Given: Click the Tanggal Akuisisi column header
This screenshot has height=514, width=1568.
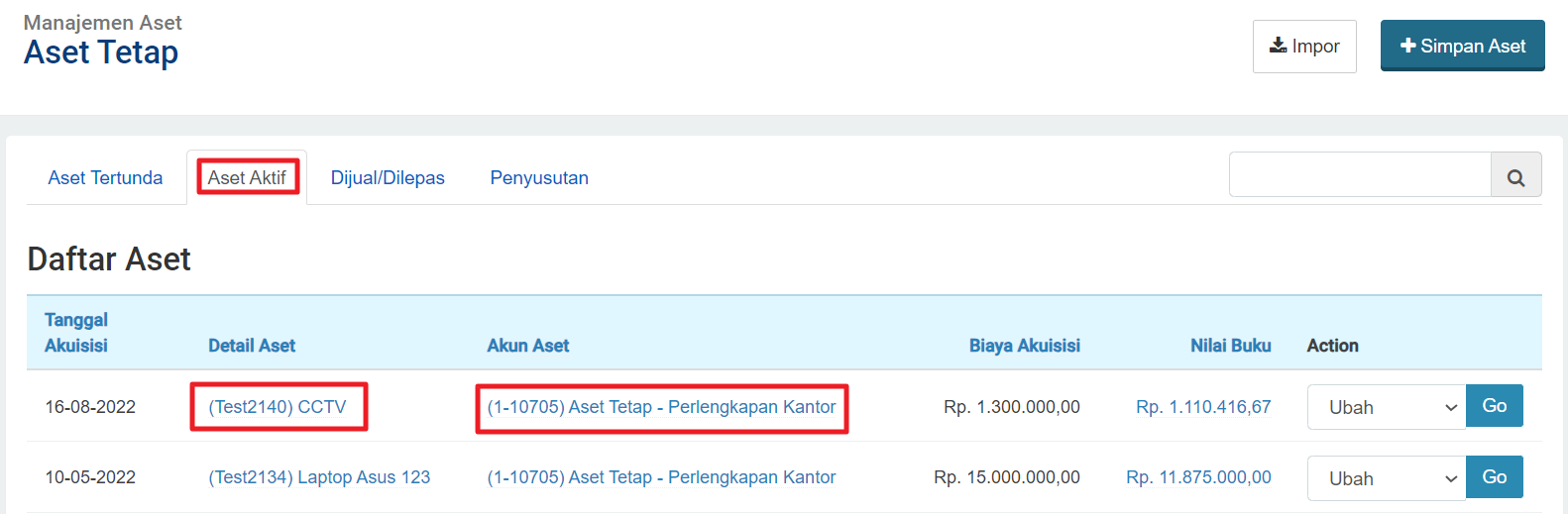Looking at the screenshot, I should coord(76,333).
